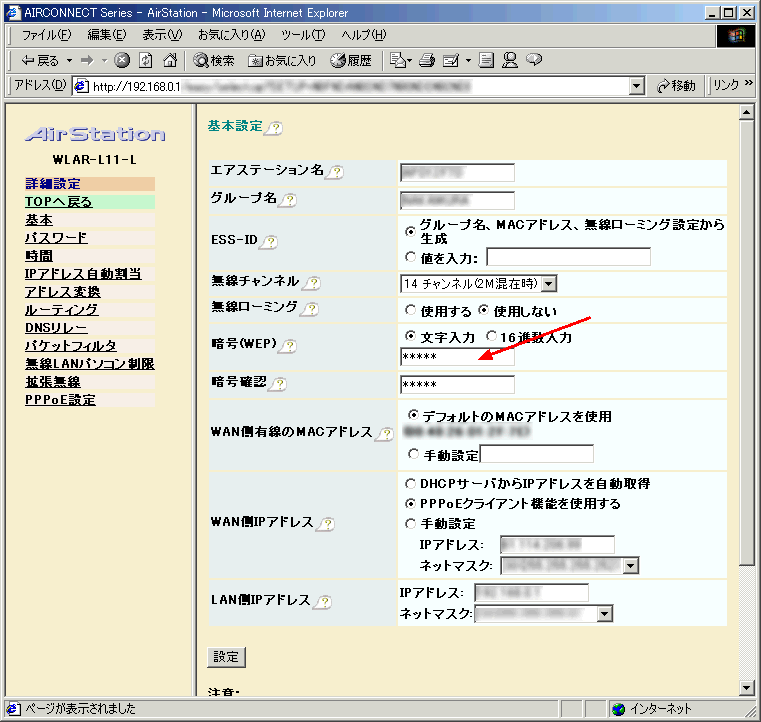Click the 設定 submit button

[x=226, y=657]
